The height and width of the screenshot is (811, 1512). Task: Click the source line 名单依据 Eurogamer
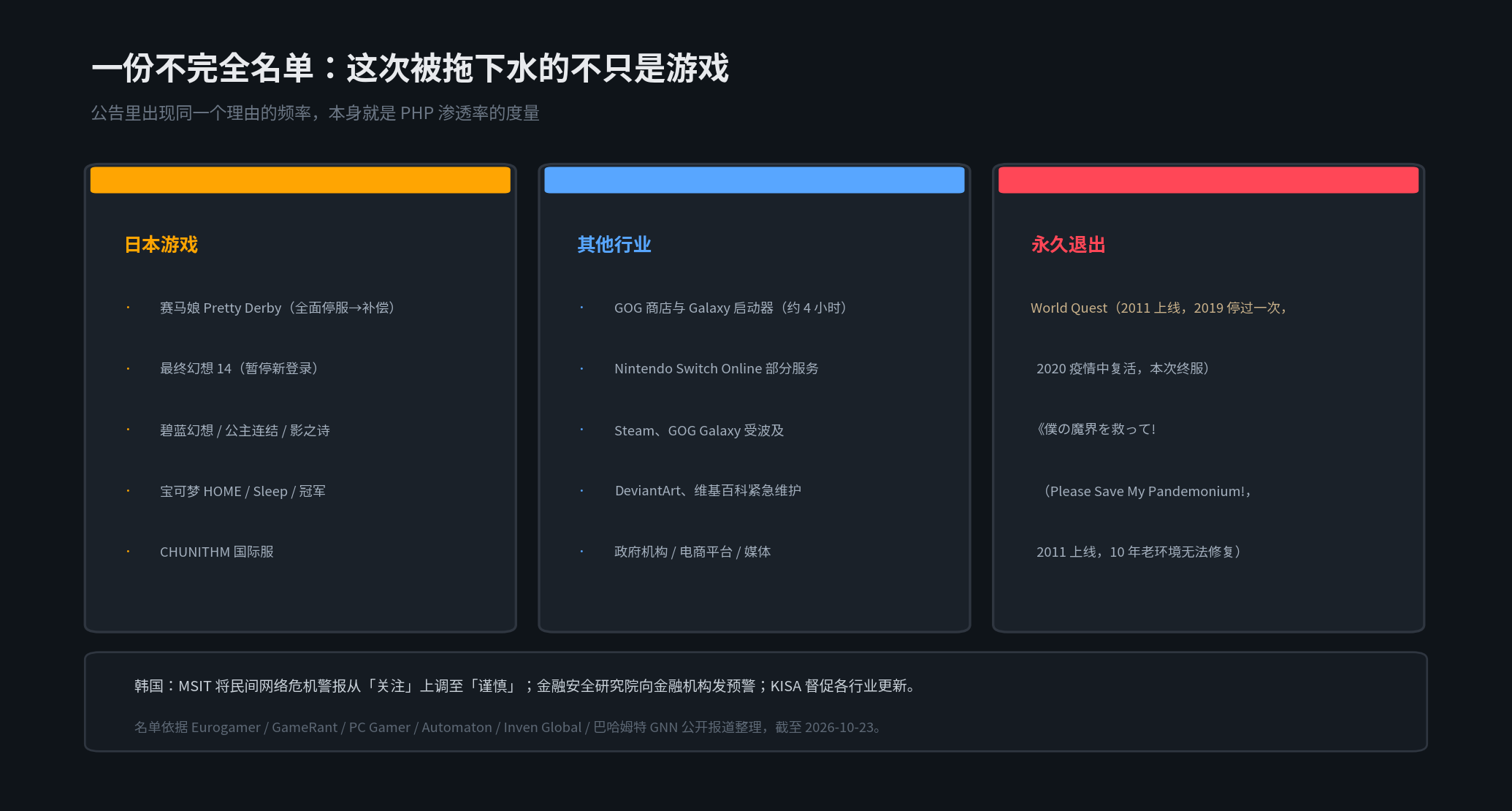click(x=509, y=727)
